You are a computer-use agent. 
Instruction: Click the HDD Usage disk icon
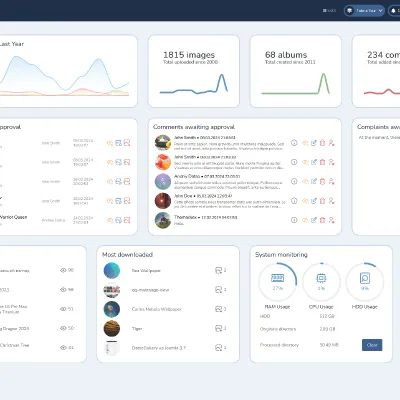click(x=365, y=278)
